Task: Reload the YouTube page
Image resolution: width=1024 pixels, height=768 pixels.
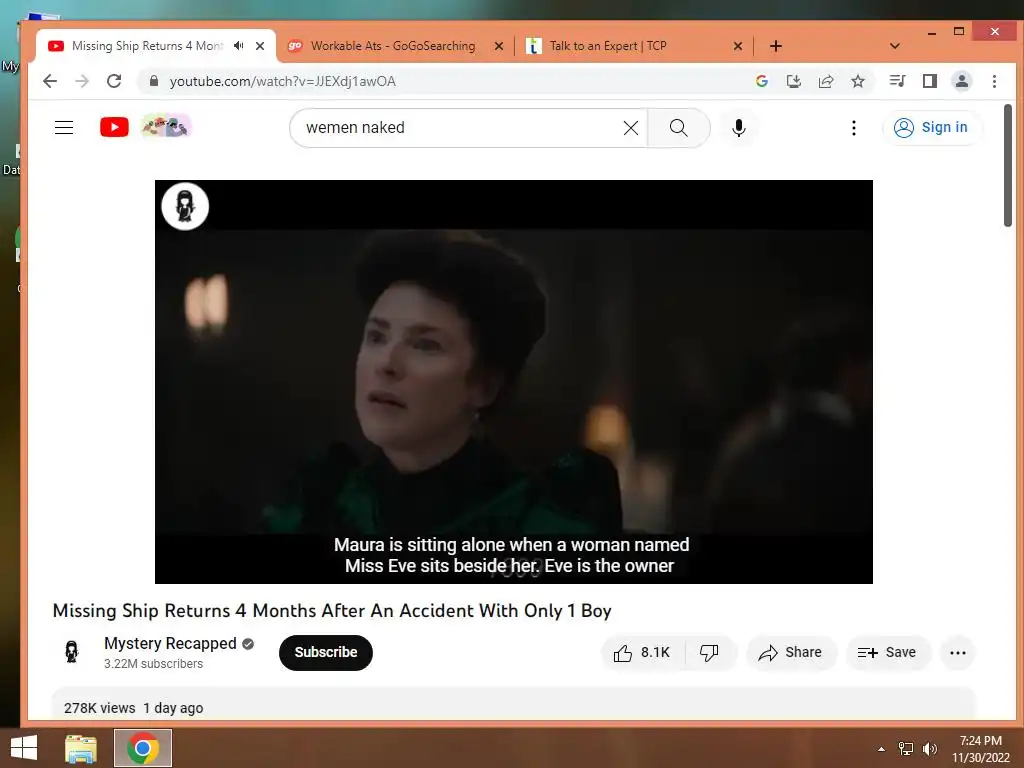Action: coord(114,81)
